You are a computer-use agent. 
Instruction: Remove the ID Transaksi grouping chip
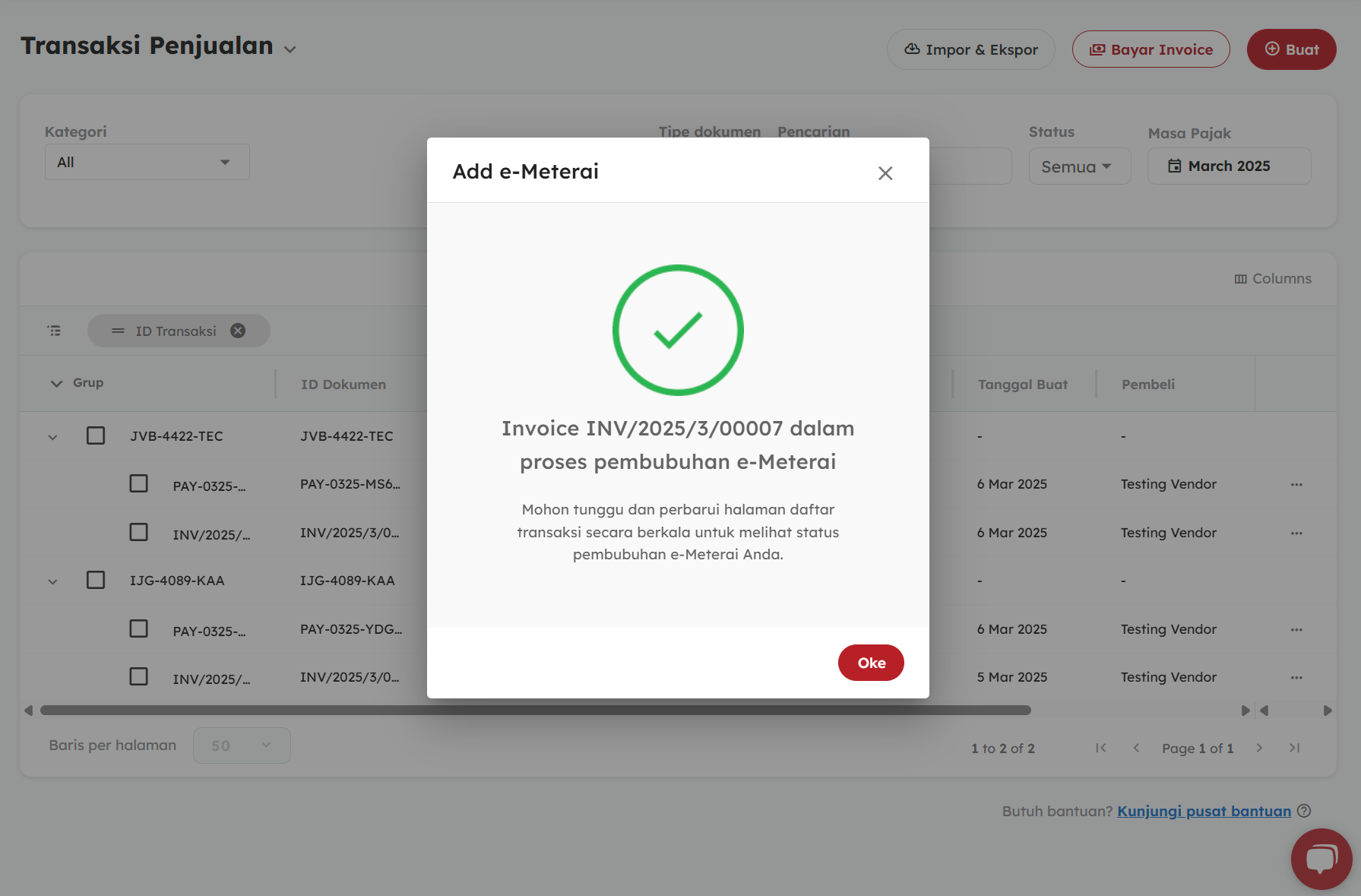coord(238,331)
